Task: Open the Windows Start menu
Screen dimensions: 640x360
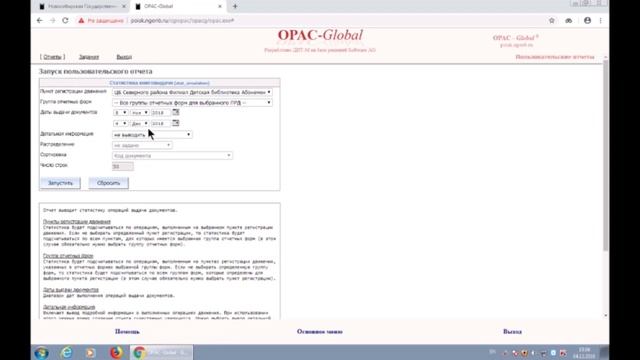Action: tap(41, 352)
